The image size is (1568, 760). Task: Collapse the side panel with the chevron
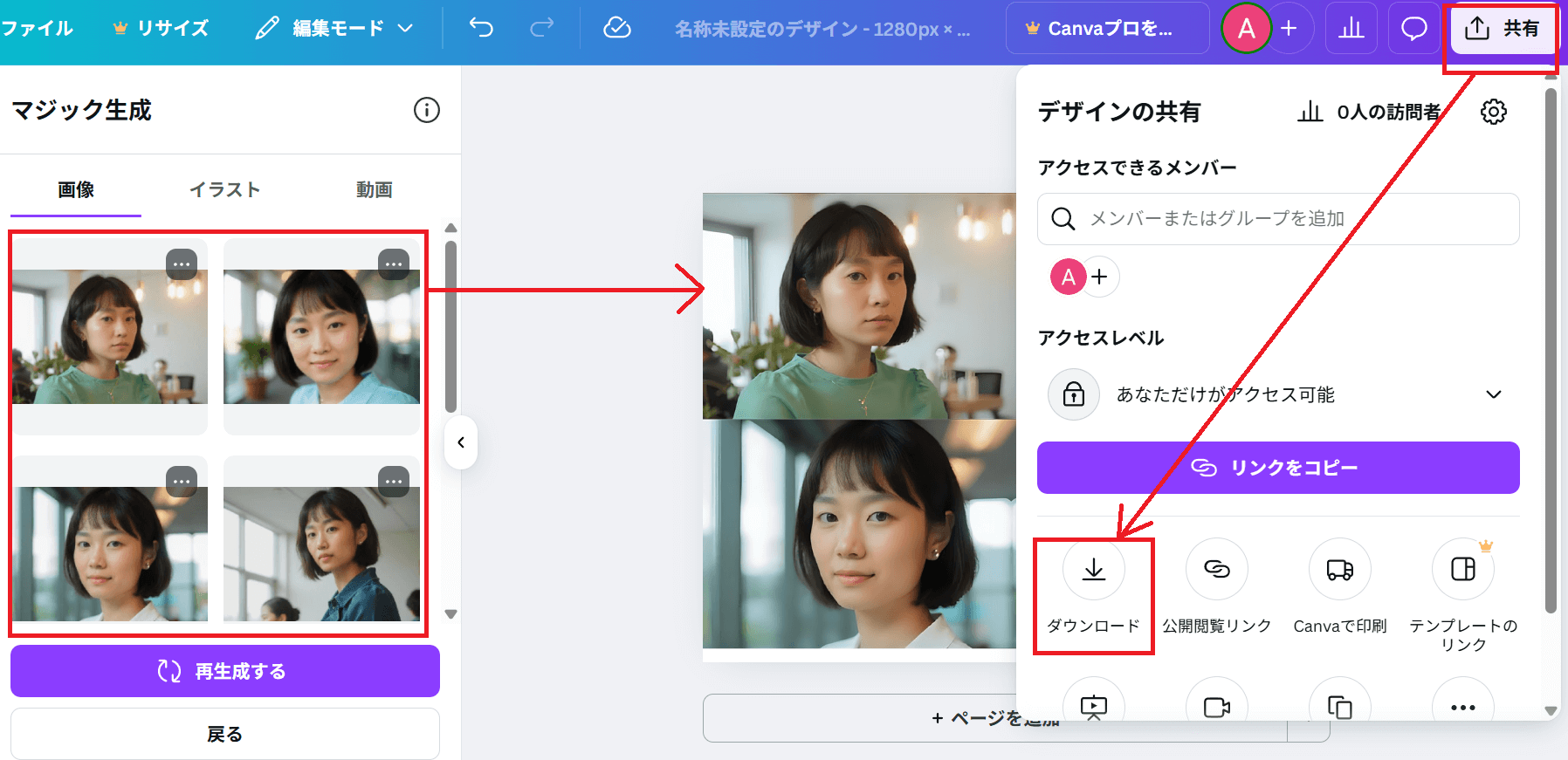pyautogui.click(x=461, y=442)
